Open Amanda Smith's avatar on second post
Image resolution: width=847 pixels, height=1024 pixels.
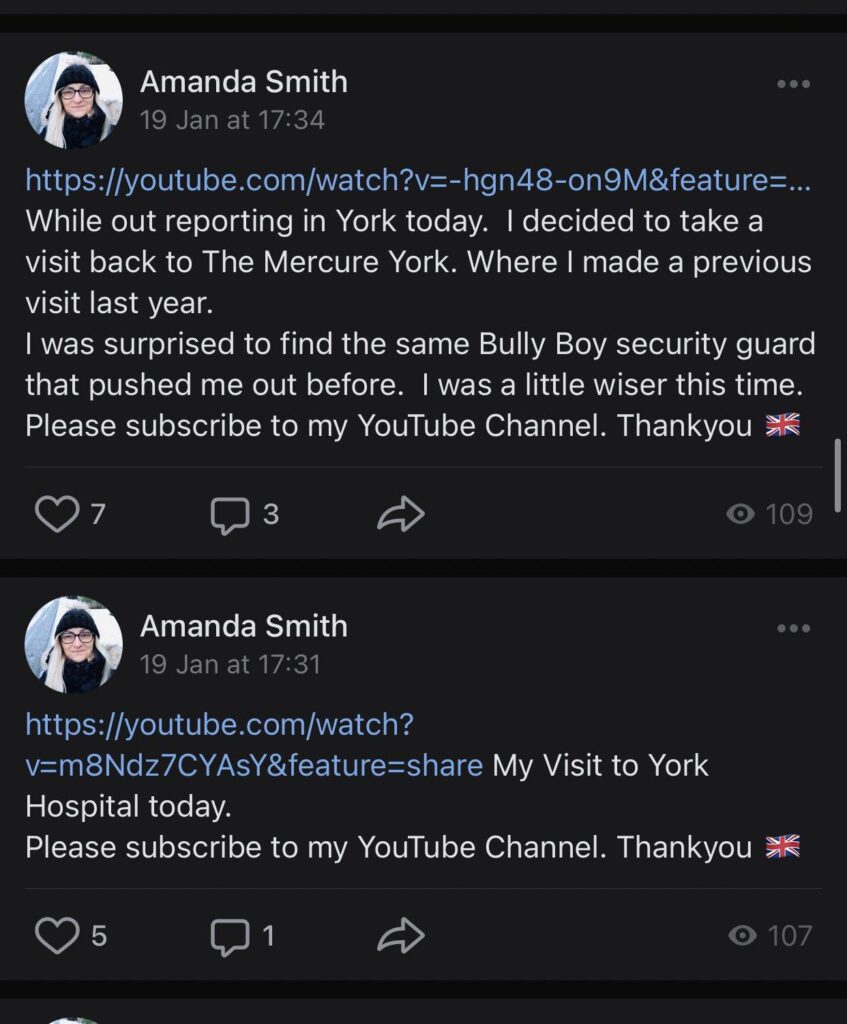point(73,644)
